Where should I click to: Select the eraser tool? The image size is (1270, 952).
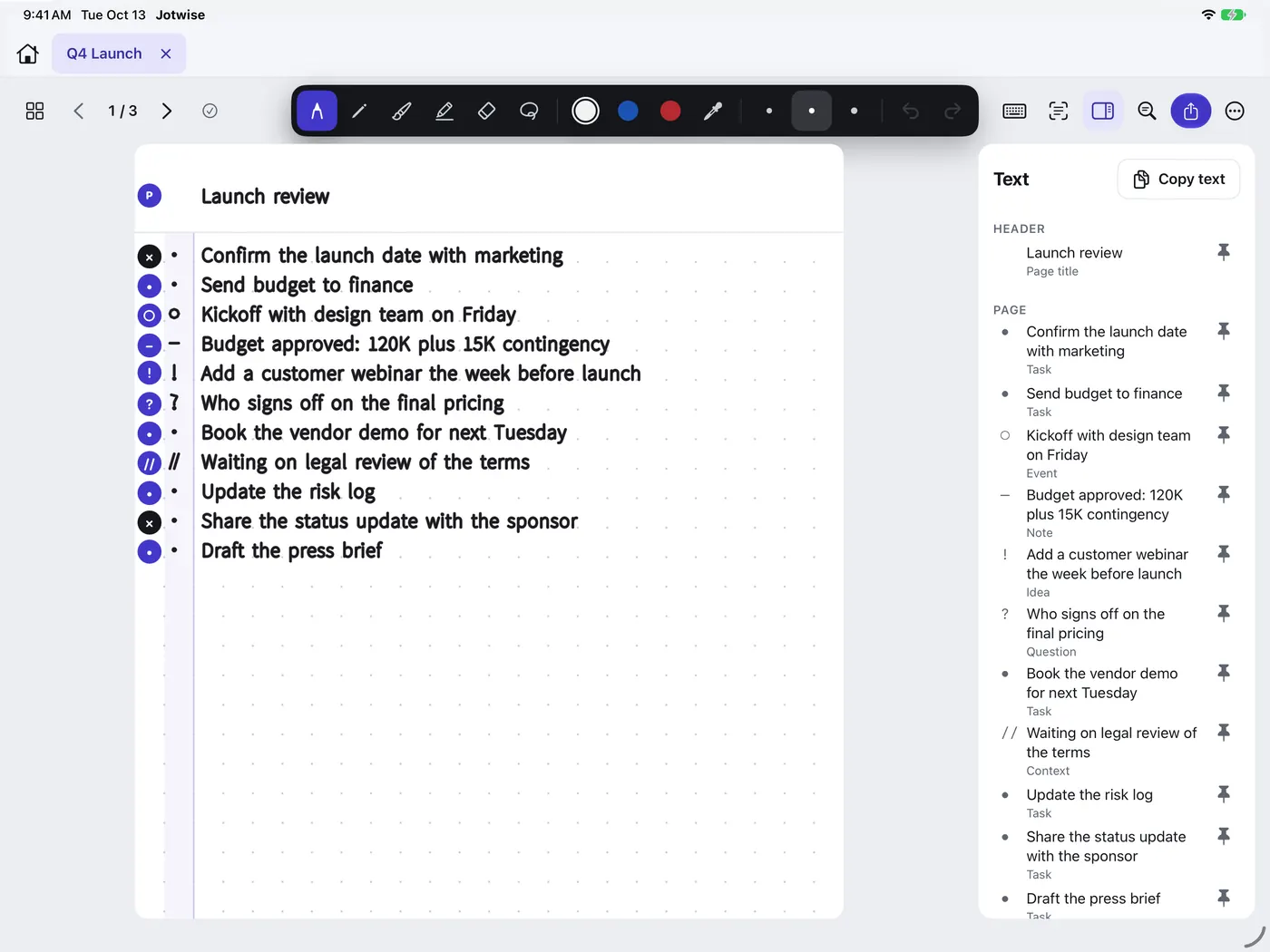(486, 111)
